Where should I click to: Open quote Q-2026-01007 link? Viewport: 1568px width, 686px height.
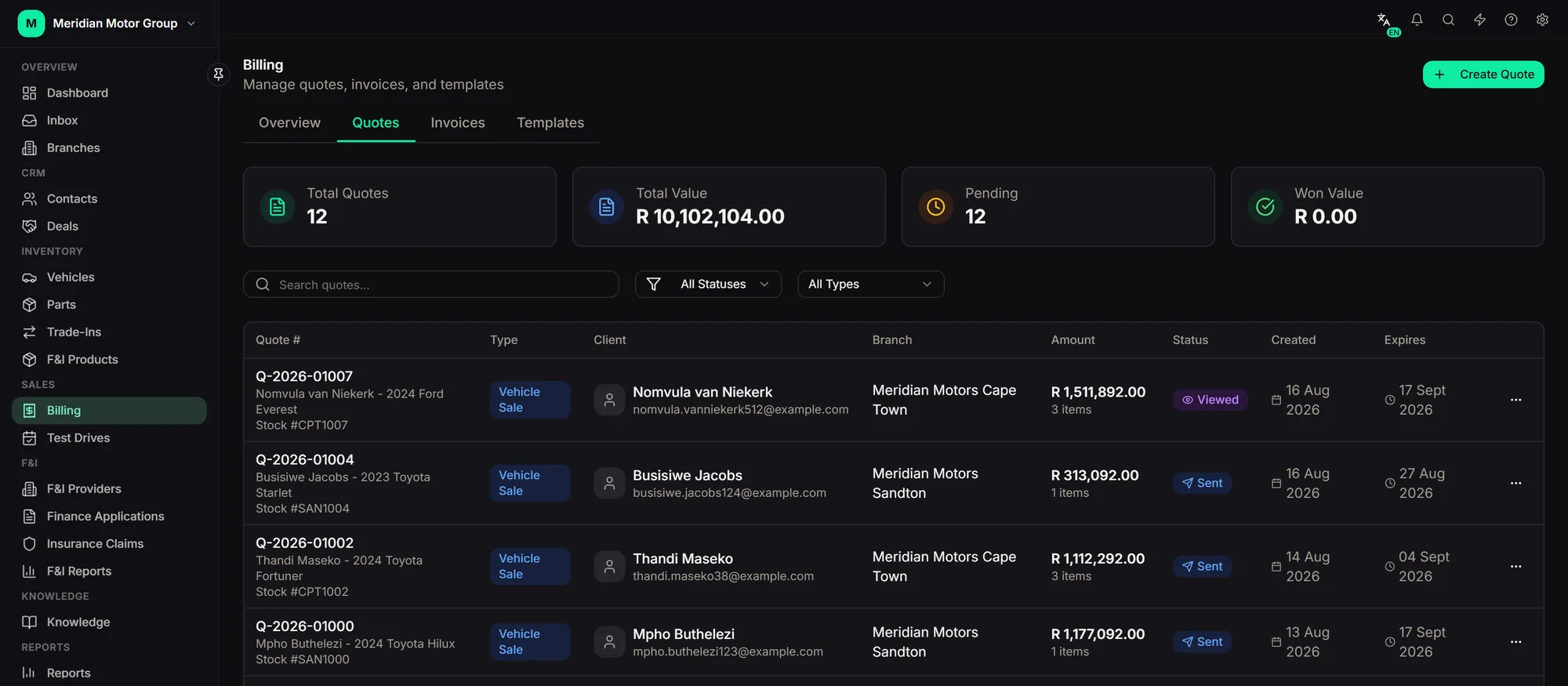[x=304, y=376]
